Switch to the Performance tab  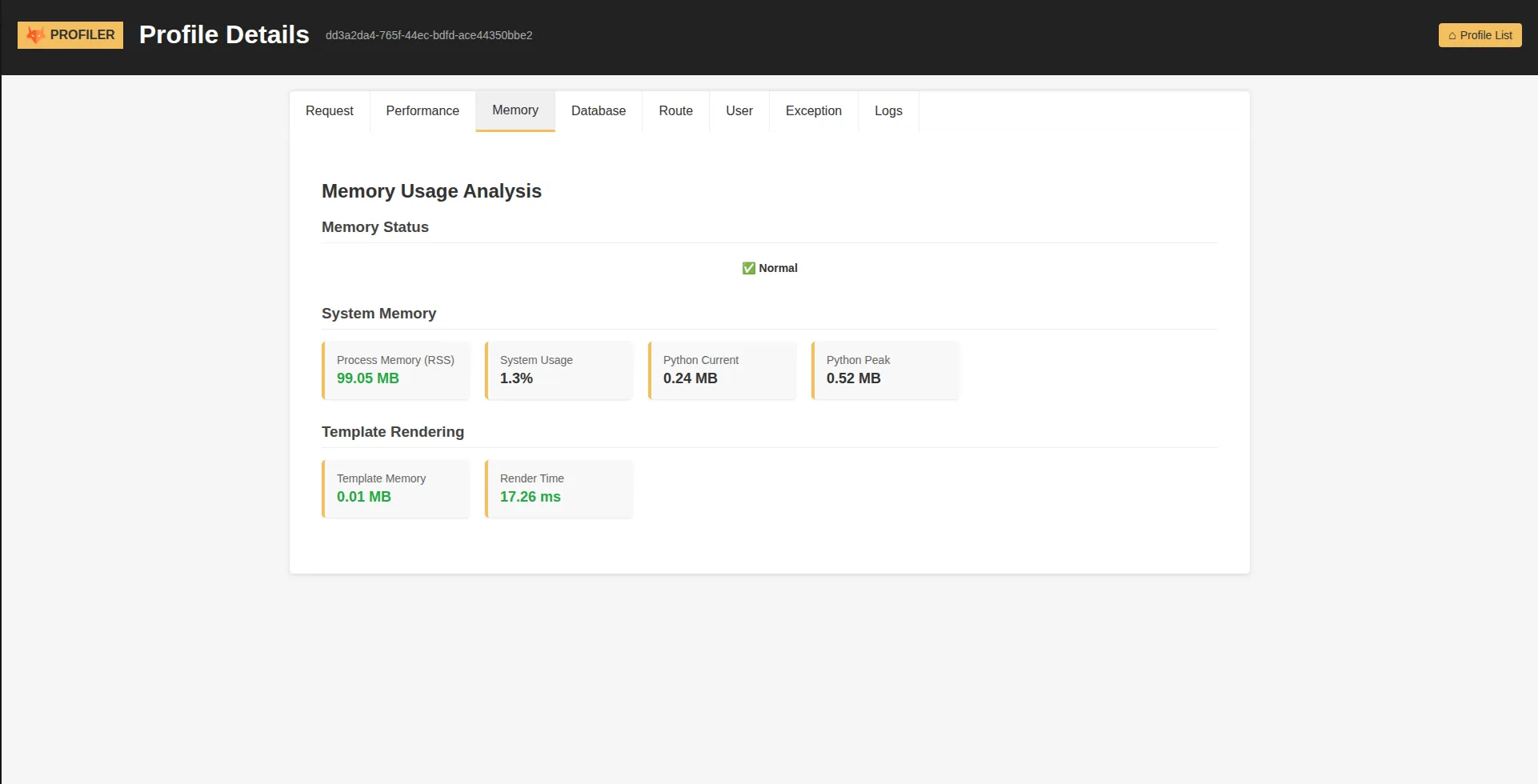click(423, 111)
